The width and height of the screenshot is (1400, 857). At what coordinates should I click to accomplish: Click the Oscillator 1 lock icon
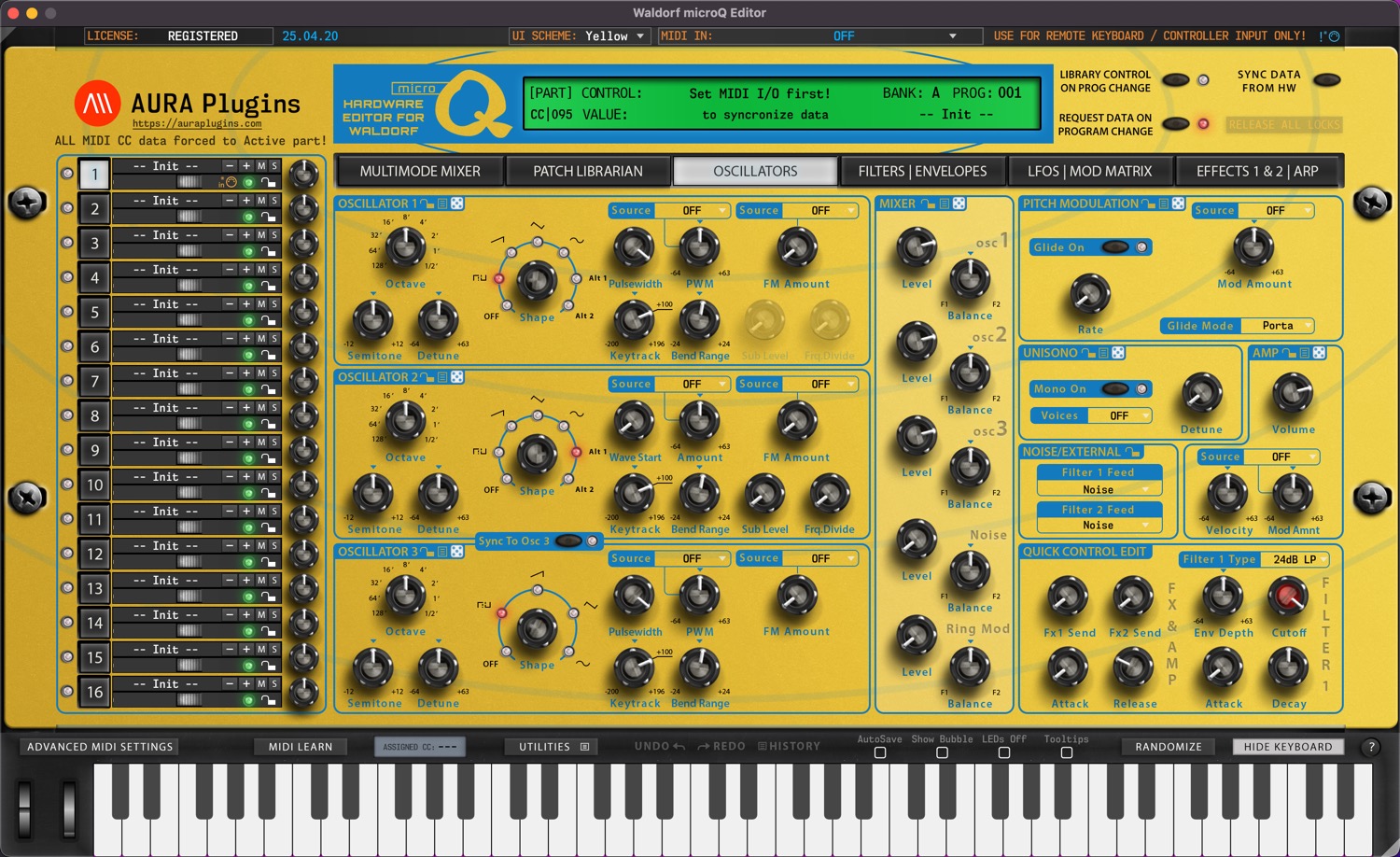coord(428,204)
